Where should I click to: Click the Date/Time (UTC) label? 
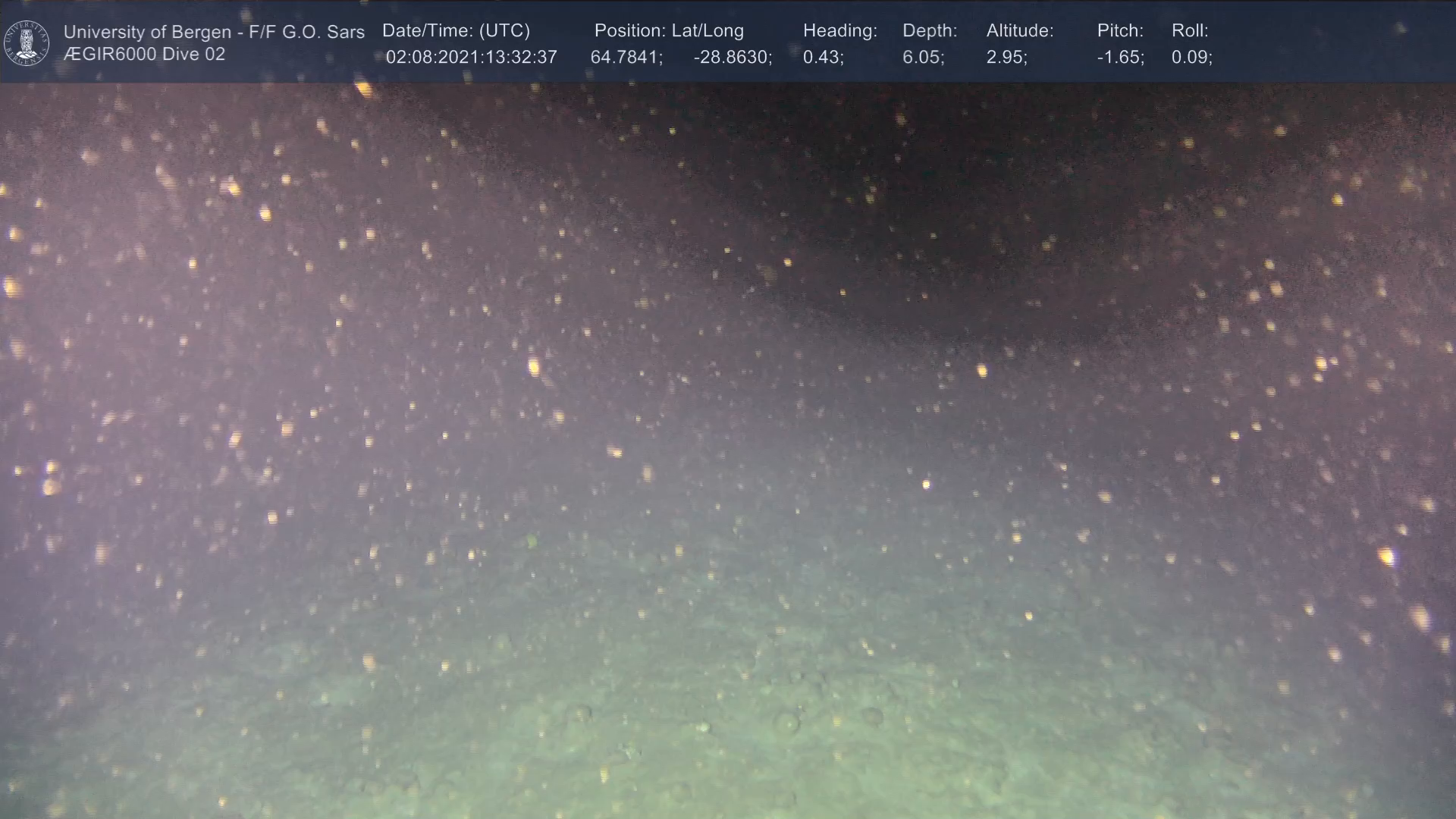(x=456, y=31)
